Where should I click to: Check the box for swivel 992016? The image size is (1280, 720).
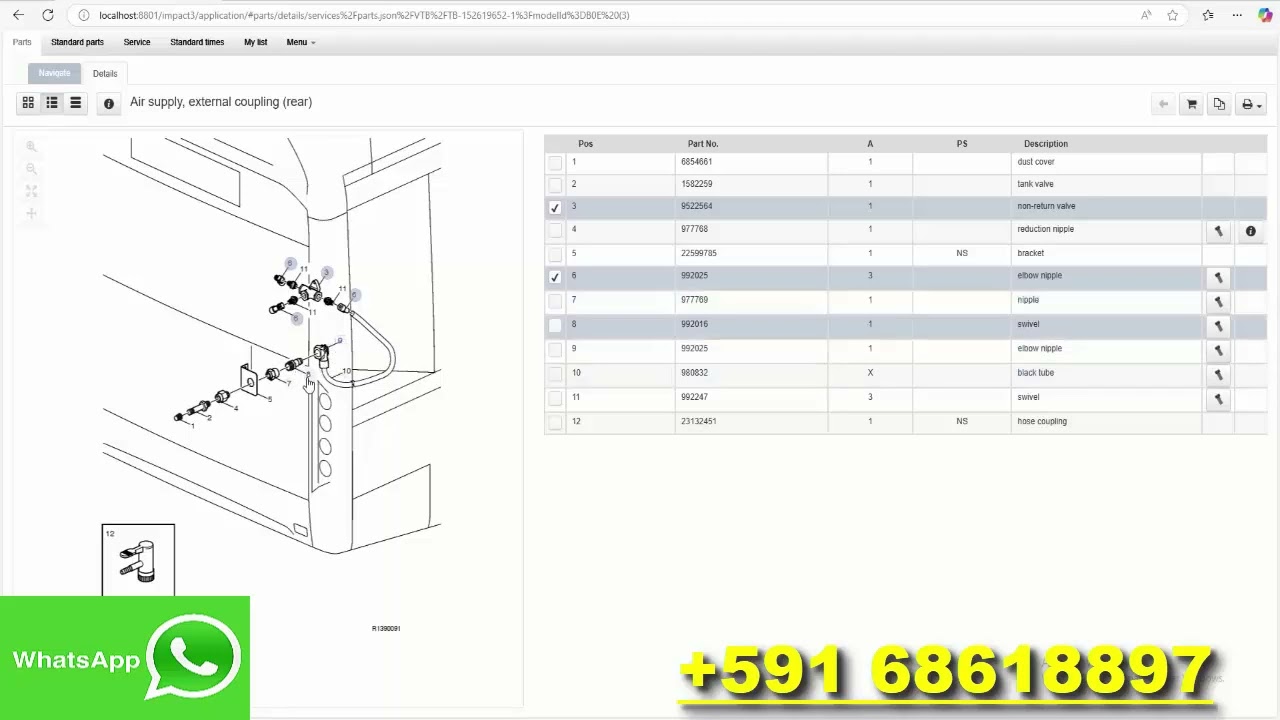[x=555, y=325]
